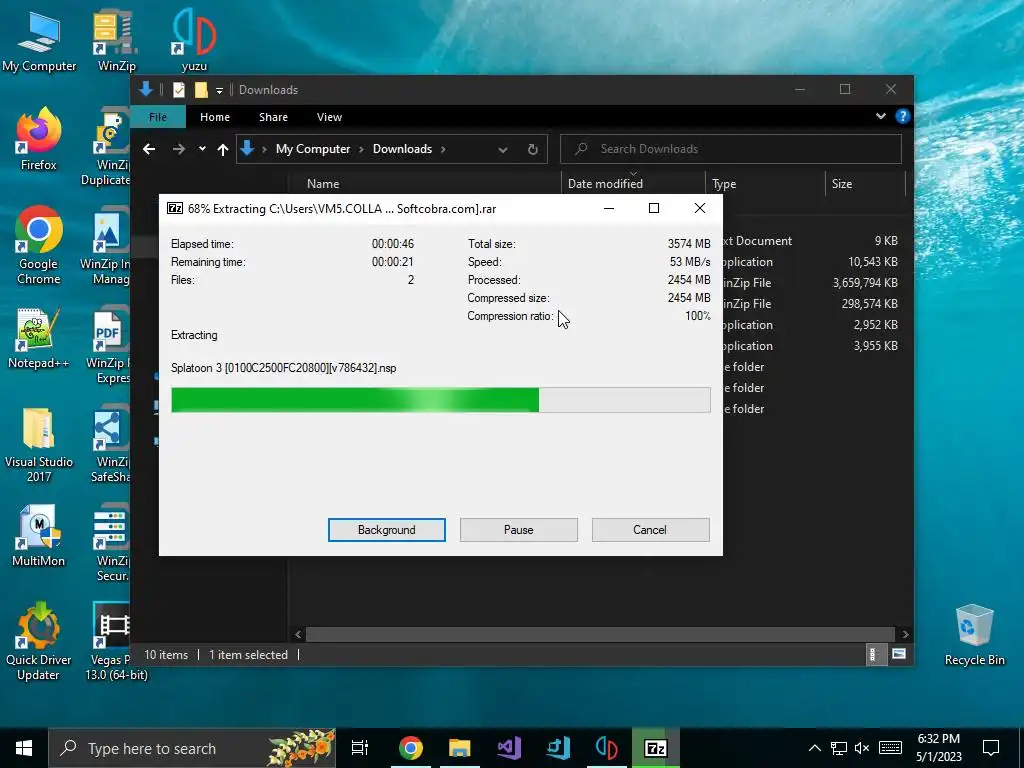Open the Notepad++ desktop shortcut
This screenshot has width=1024, height=768.
point(39,338)
